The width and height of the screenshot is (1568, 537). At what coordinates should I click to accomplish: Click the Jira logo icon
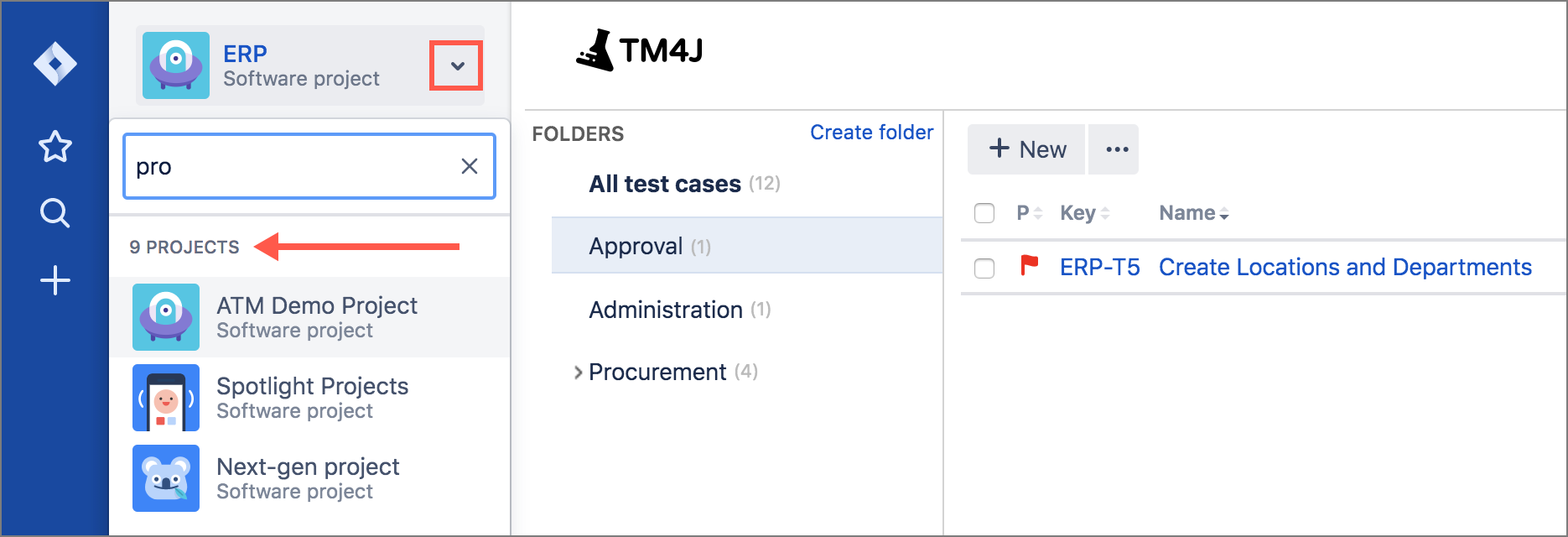[55, 64]
